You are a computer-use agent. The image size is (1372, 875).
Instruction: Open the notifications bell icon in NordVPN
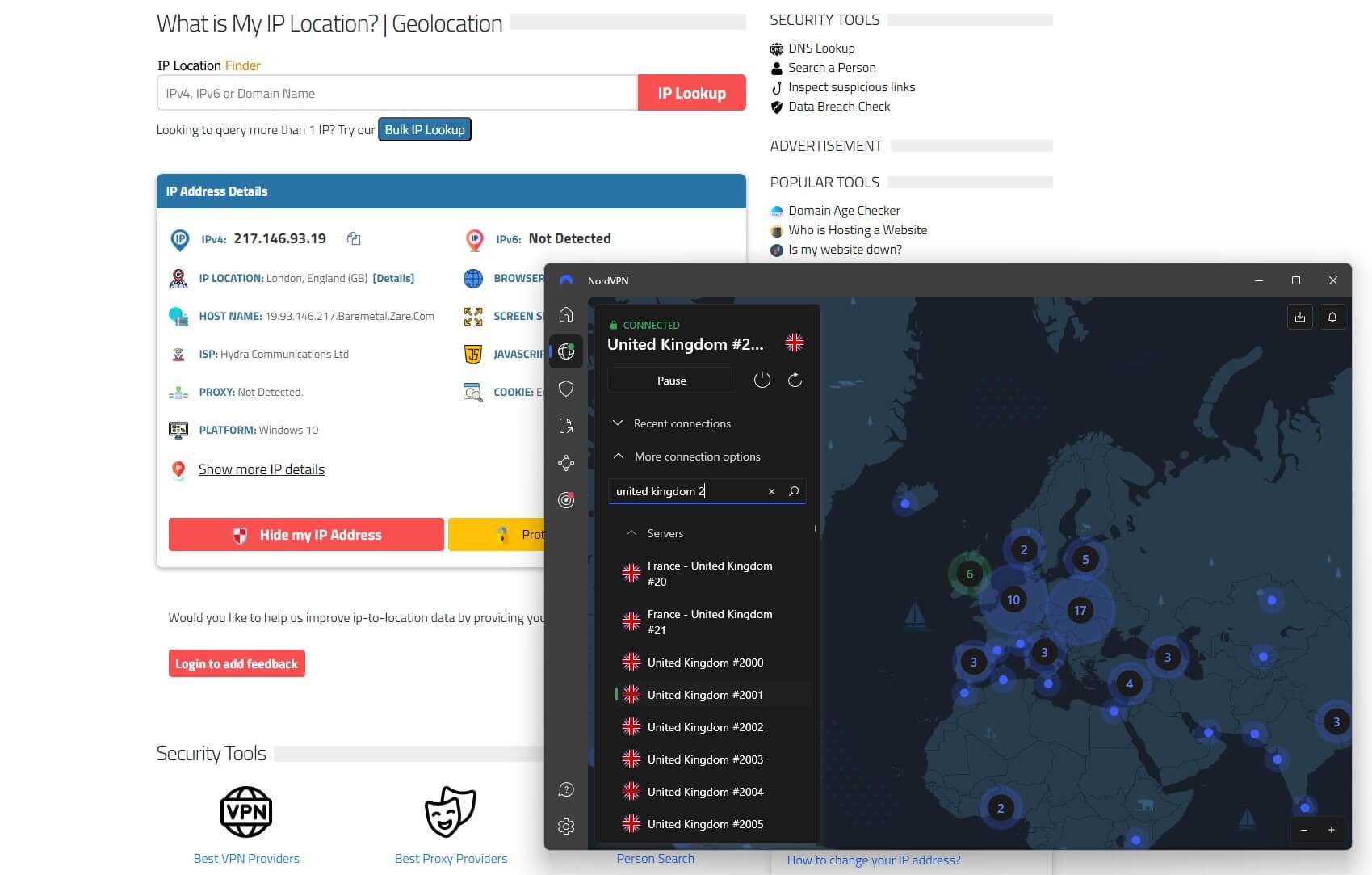tap(1332, 317)
